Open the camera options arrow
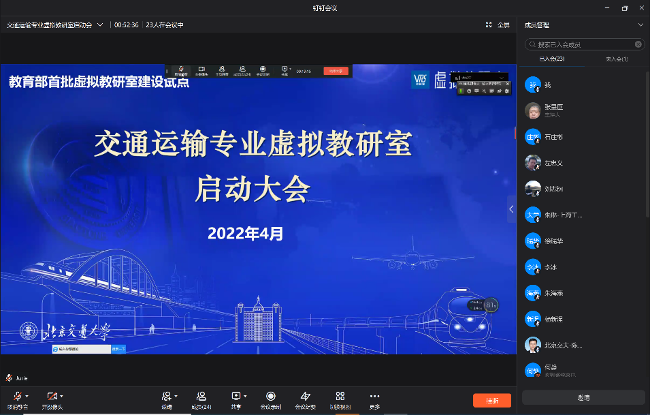The height and width of the screenshot is (416, 650). click(61, 396)
